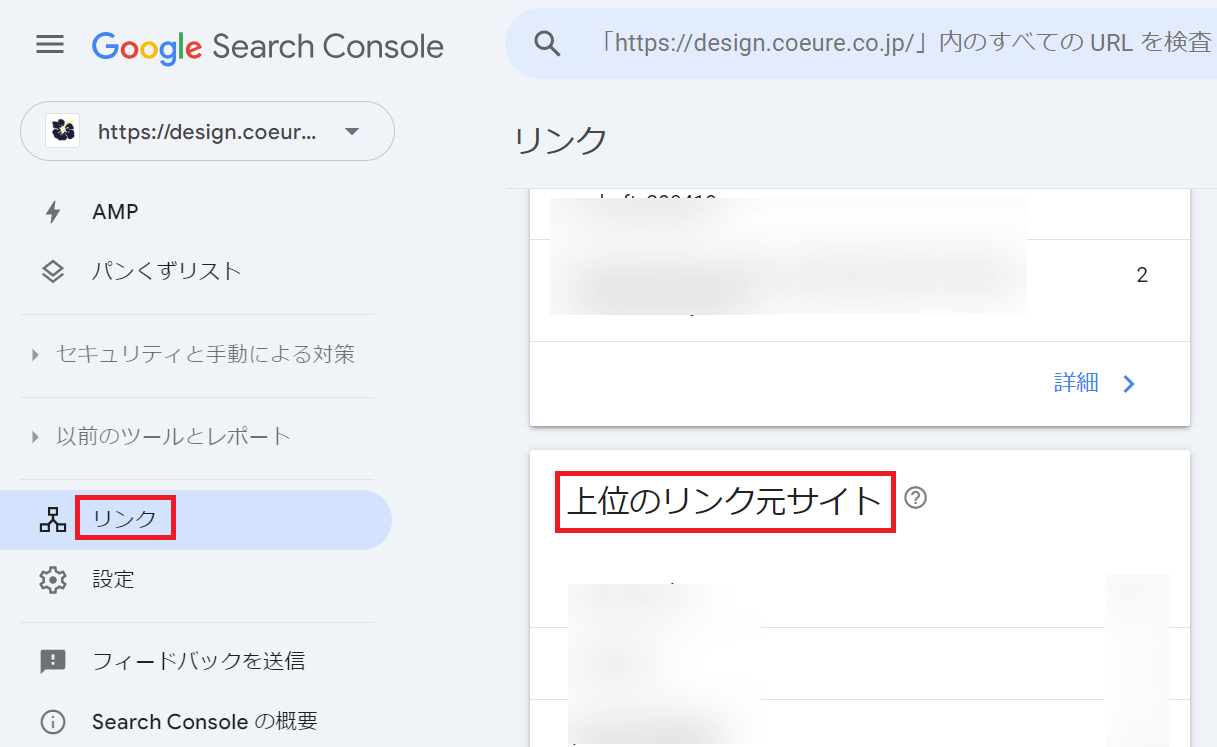Click the chevron arrow next to 詳細
The width and height of the screenshot is (1217, 747).
coord(1129,384)
